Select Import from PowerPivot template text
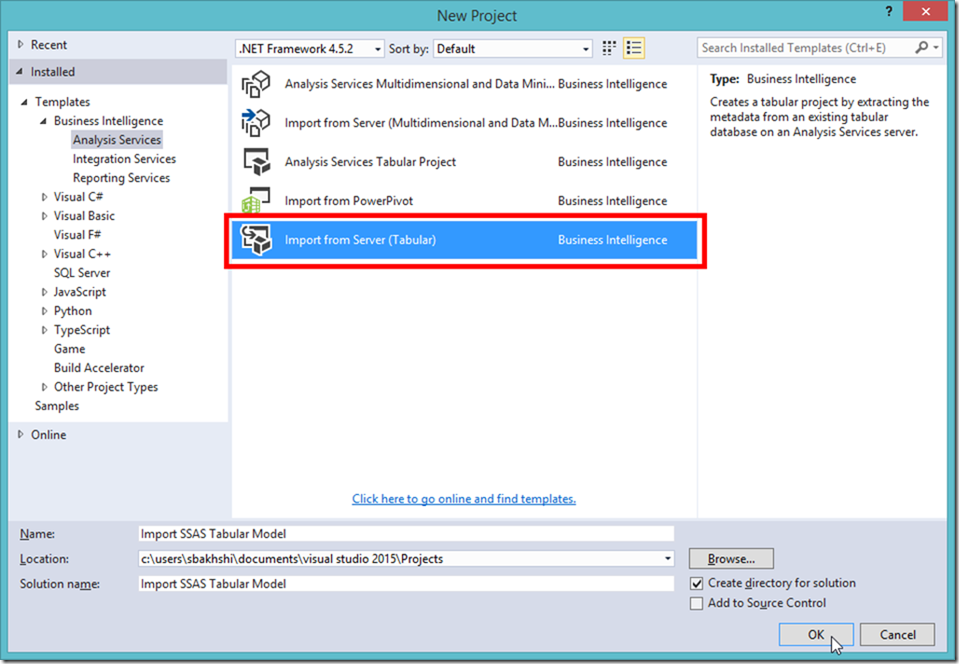The image size is (959, 664). coord(349,201)
